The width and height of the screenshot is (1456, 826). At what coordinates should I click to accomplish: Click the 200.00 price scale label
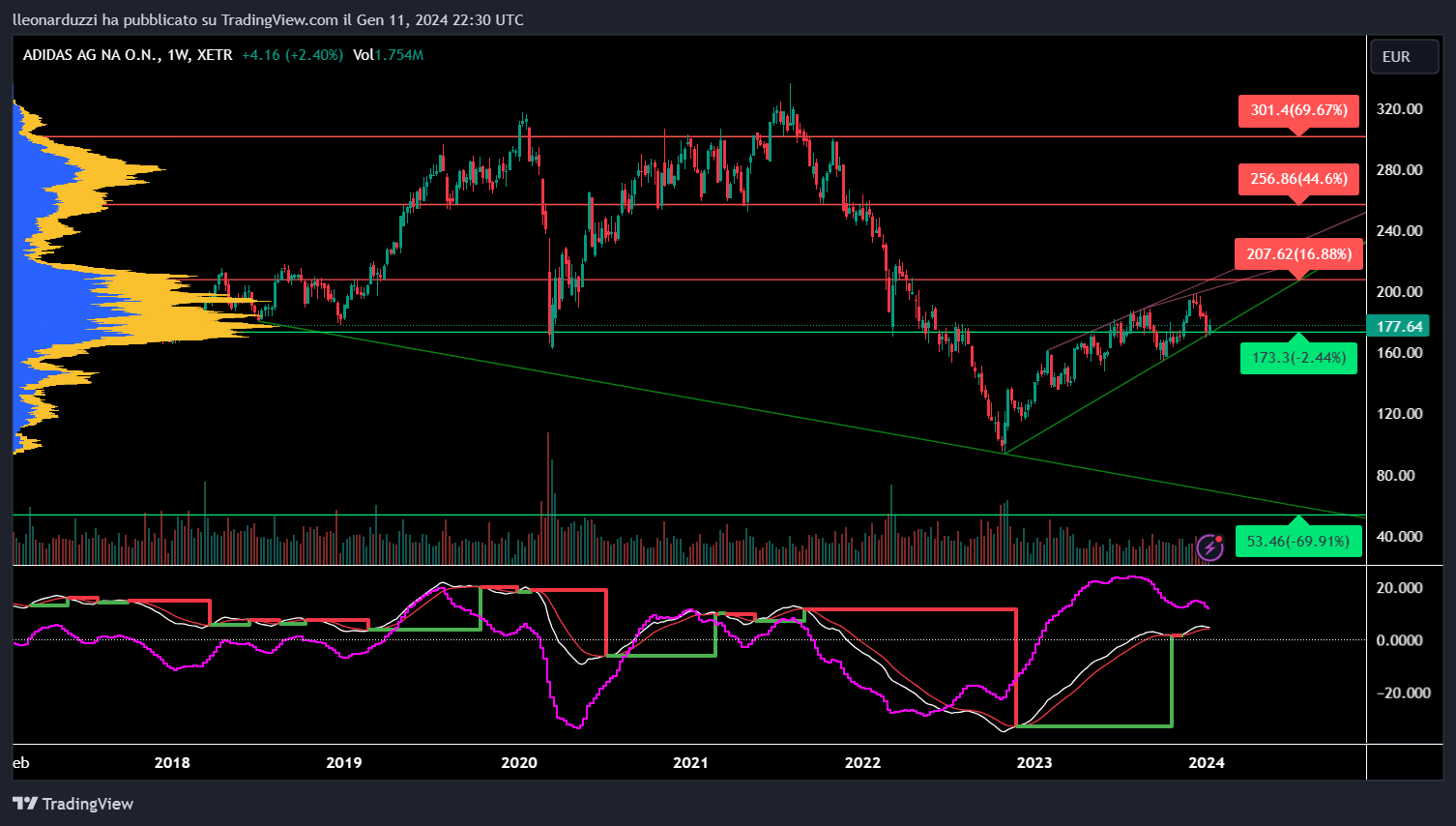[1400, 292]
